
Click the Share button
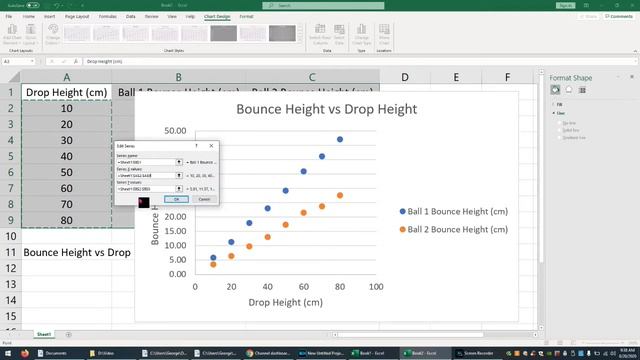(589, 16)
